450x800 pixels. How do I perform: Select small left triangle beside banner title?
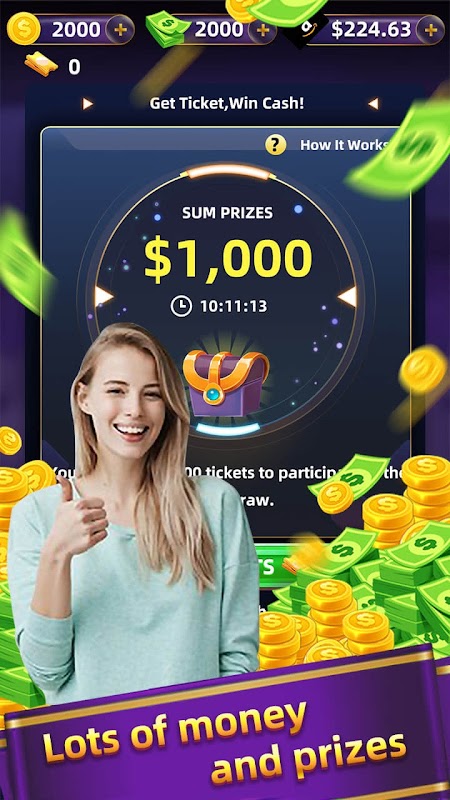88,104
